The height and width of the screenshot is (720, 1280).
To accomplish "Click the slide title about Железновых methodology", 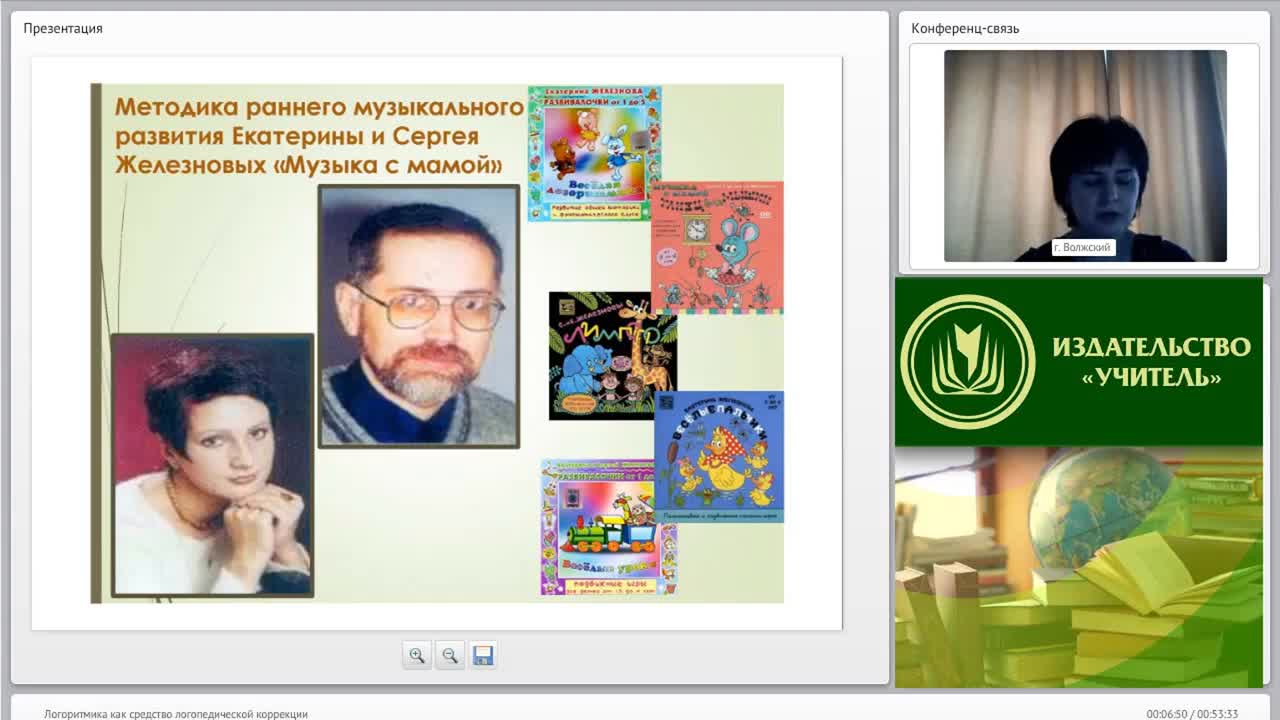I will pos(319,136).
